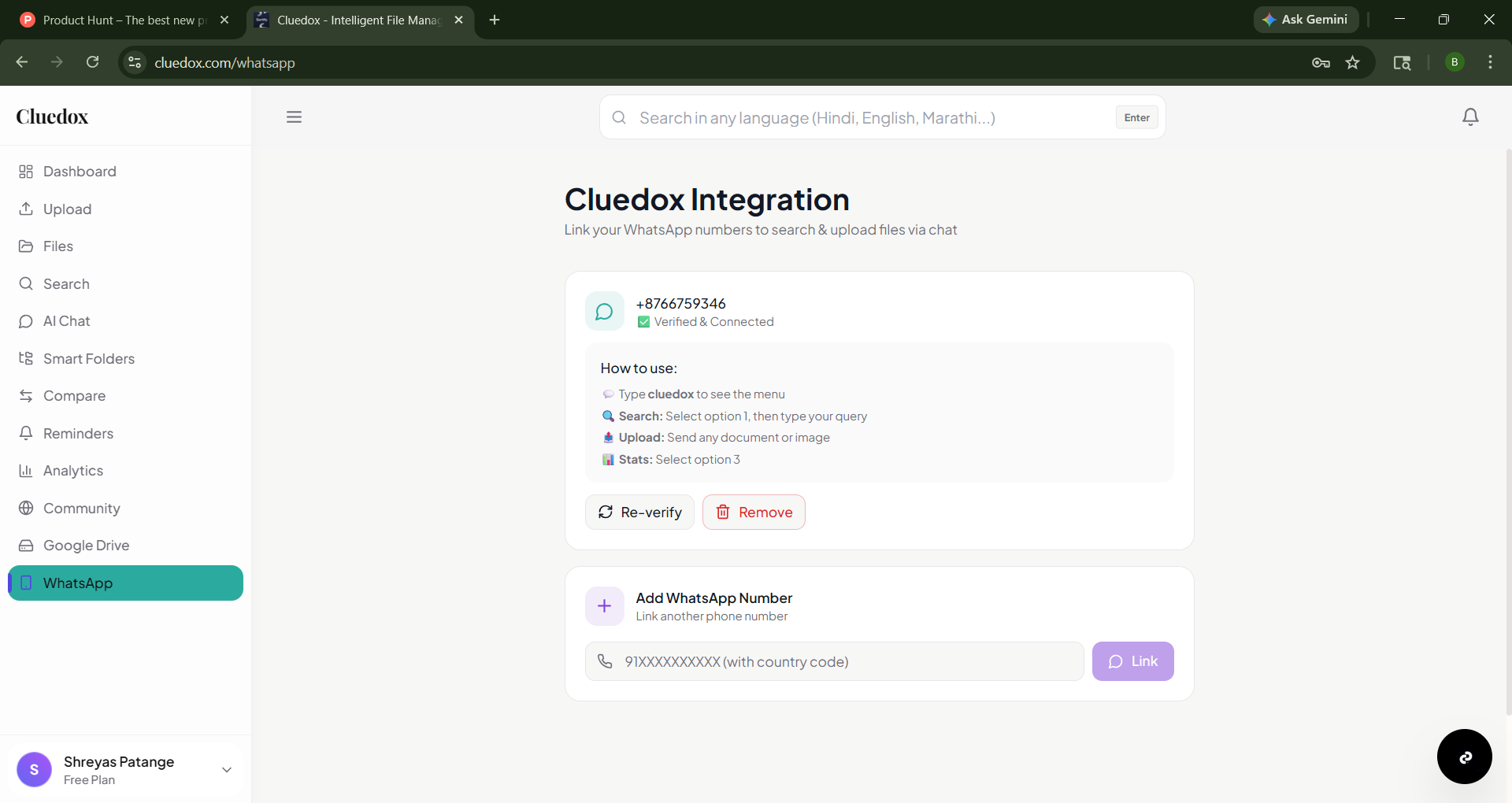Click the Google Drive icon in sidebar
Image resolution: width=1512 pixels, height=803 pixels.
point(26,546)
